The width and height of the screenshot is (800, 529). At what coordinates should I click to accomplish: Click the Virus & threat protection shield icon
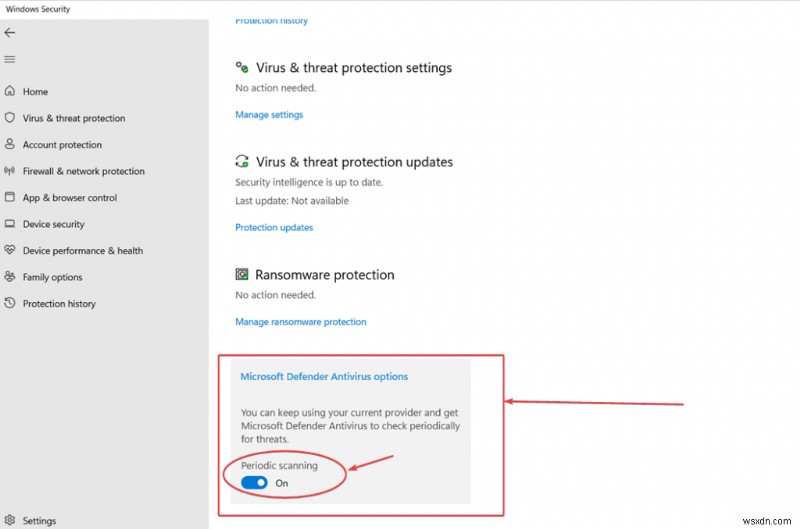10,118
